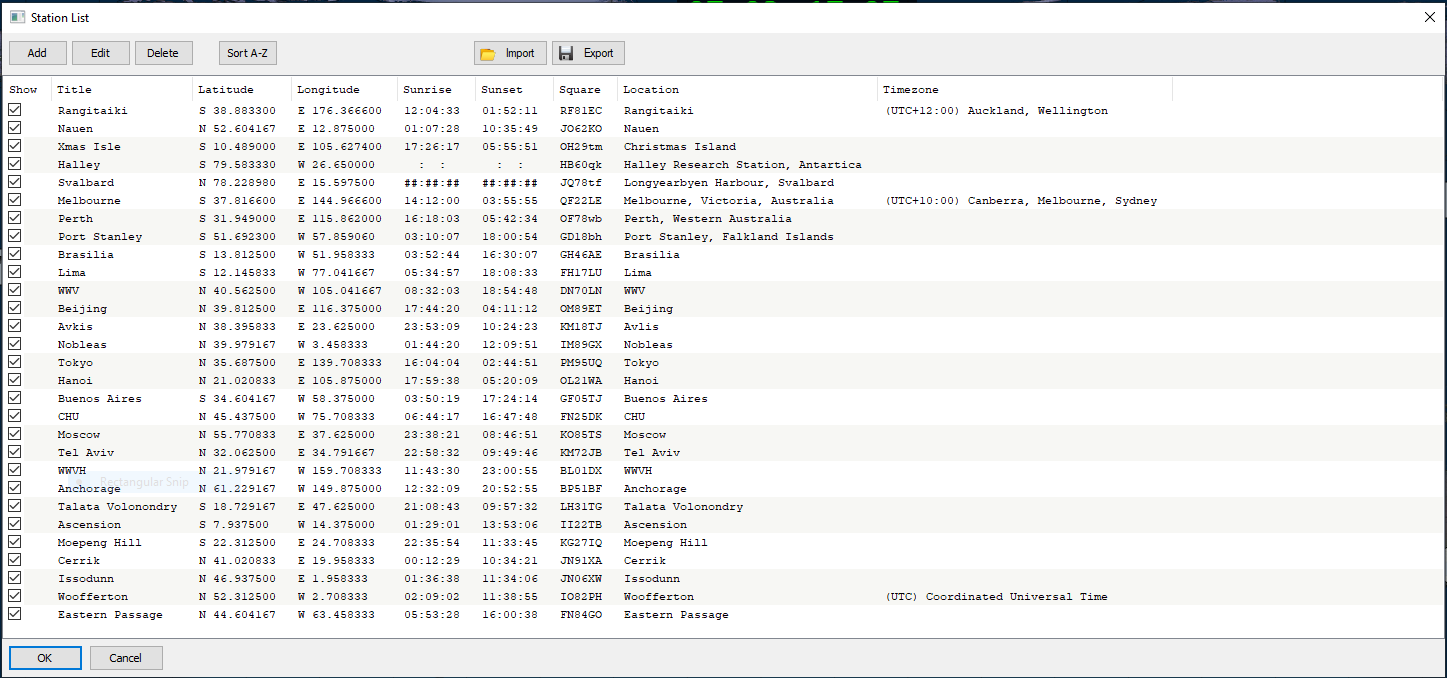Image resolution: width=1447 pixels, height=678 pixels.
Task: Click the Sunrise column header
Action: tap(427, 90)
